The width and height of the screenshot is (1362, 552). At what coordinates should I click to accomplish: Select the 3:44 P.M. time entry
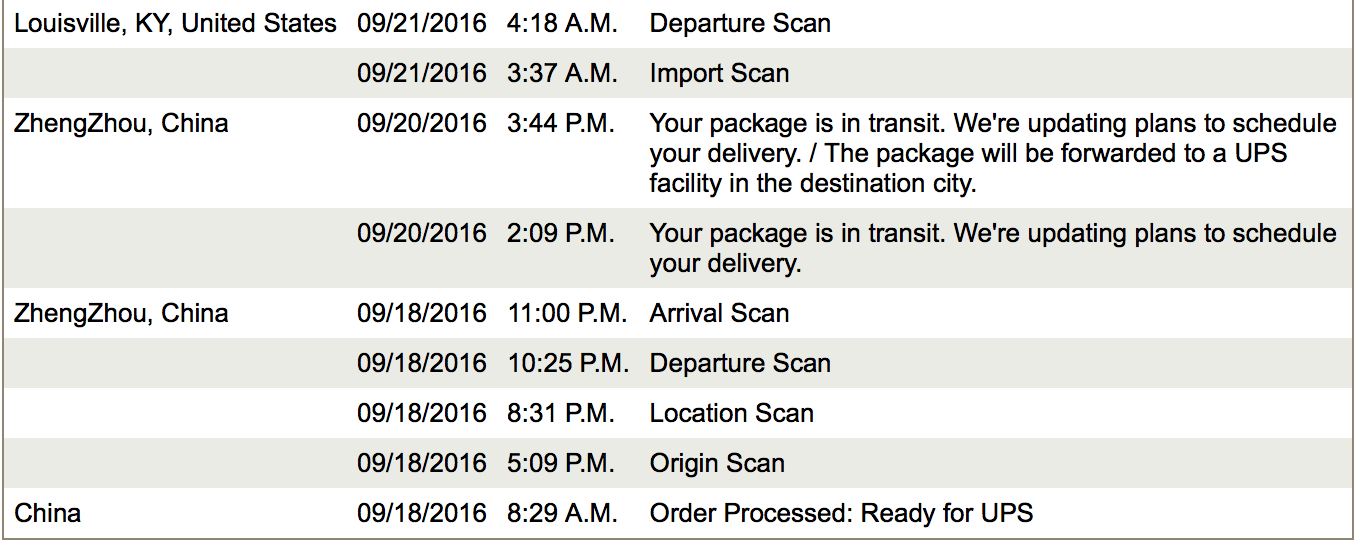[x=561, y=124]
